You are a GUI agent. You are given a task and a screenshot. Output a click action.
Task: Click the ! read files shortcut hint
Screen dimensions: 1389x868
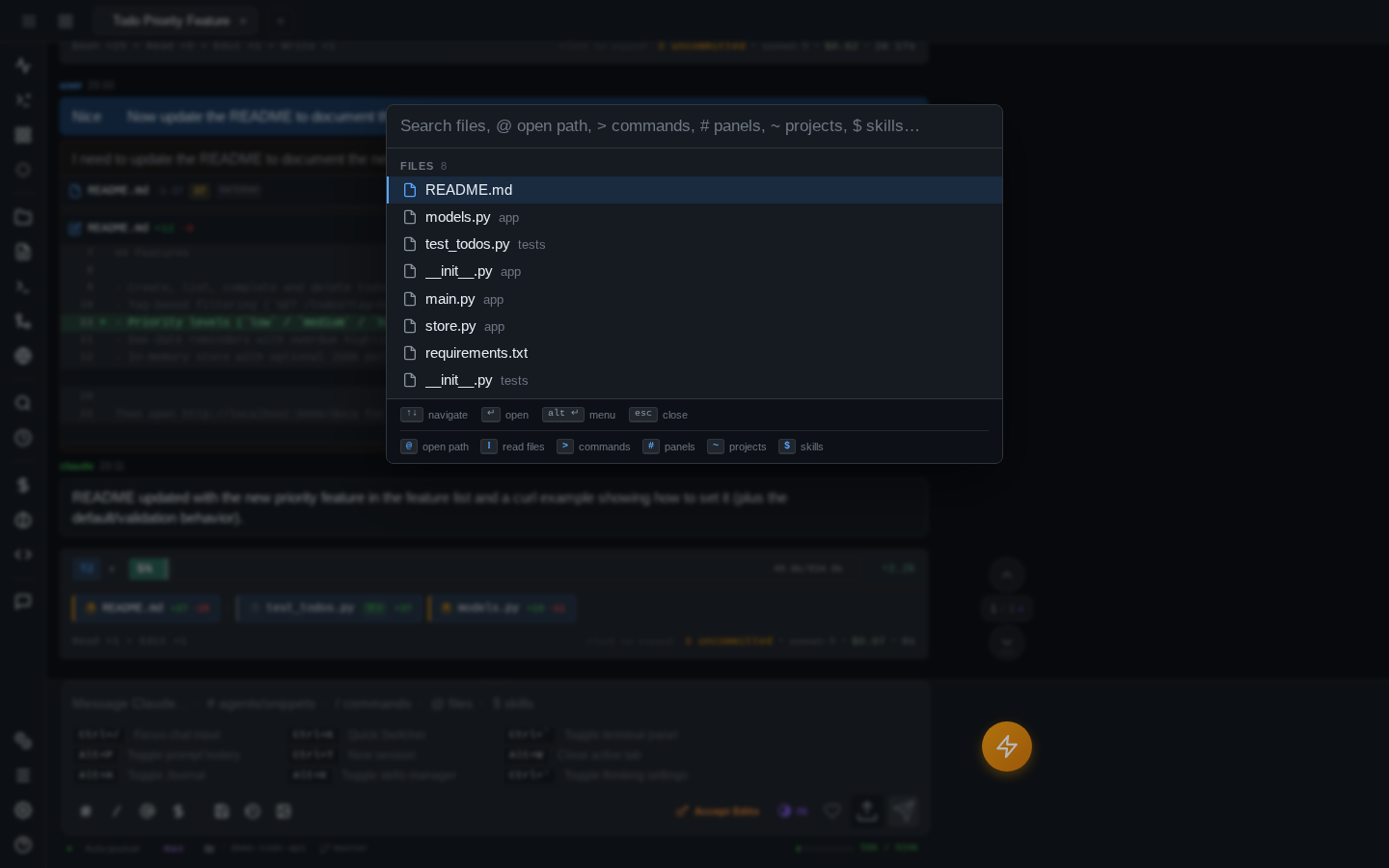point(512,447)
